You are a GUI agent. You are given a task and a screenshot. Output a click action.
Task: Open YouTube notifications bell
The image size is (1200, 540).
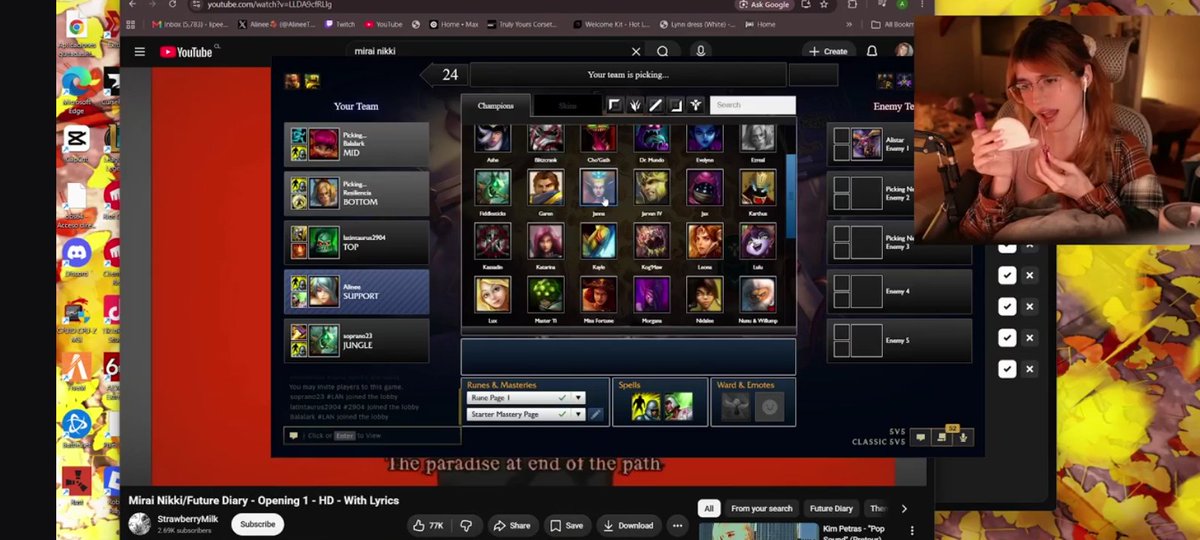(x=872, y=51)
